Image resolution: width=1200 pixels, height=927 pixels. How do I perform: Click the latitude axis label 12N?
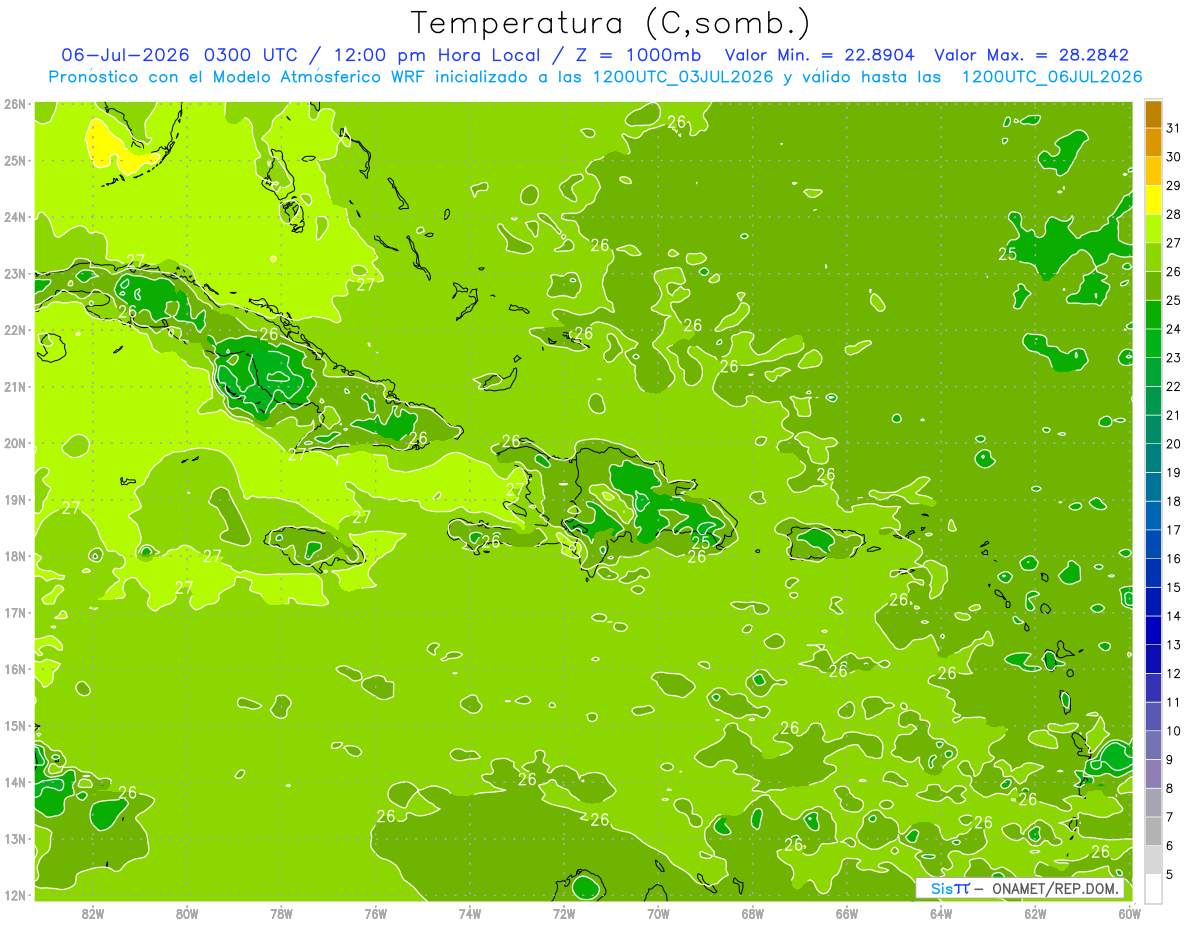[x=15, y=894]
